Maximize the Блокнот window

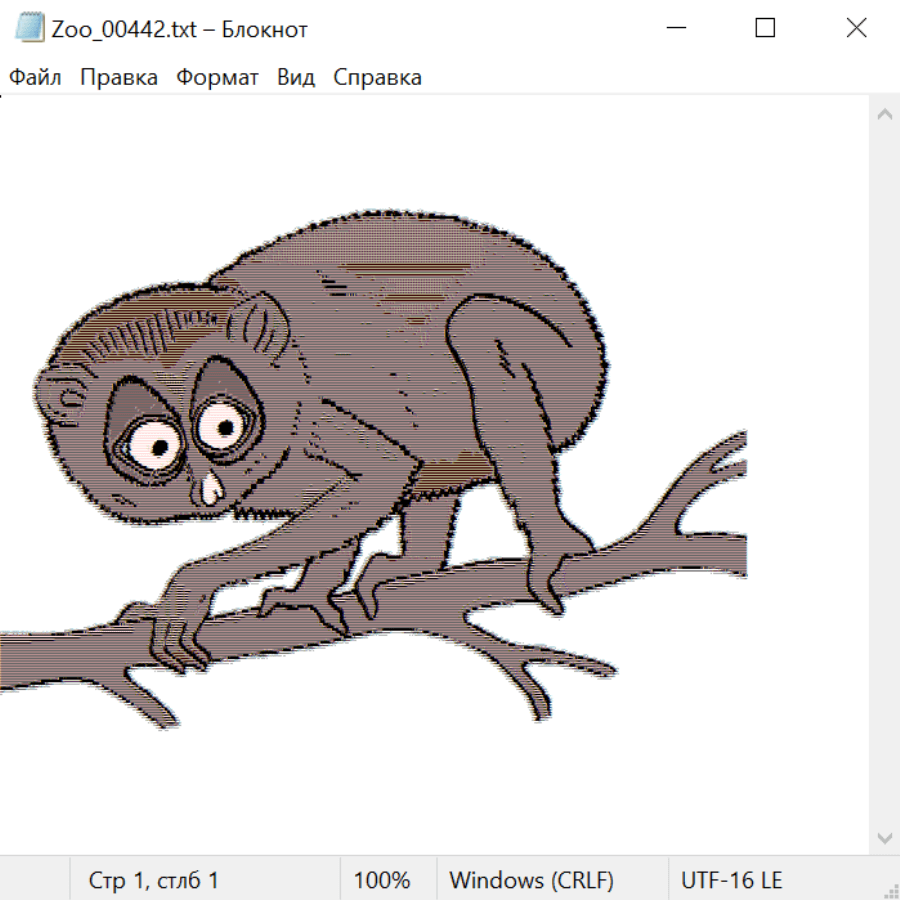pyautogui.click(x=765, y=28)
